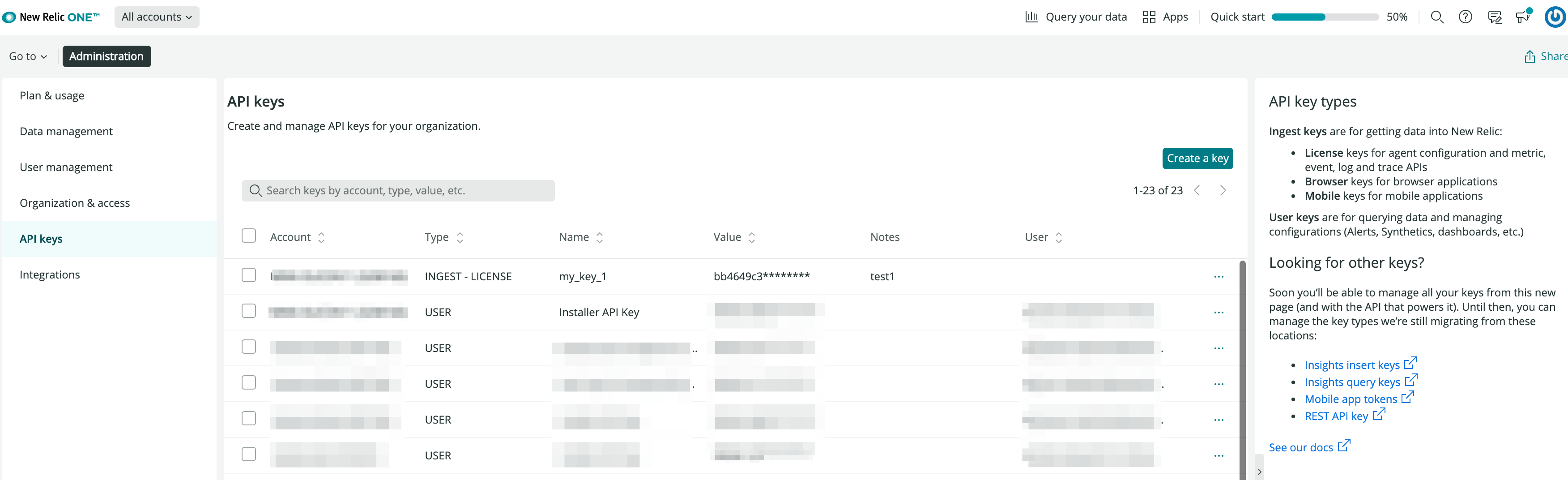Go to previous page of keys
The width and height of the screenshot is (1568, 480).
1197,191
